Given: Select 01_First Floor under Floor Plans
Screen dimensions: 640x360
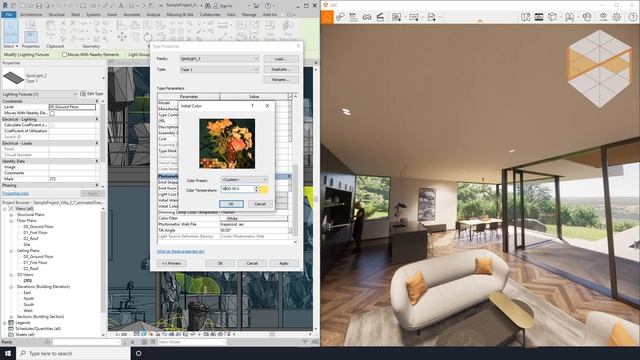Looking at the screenshot, I should 36,233.
